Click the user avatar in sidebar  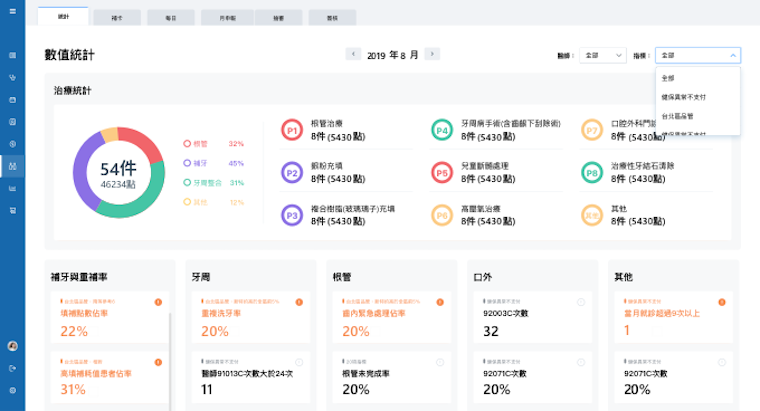pos(12,346)
